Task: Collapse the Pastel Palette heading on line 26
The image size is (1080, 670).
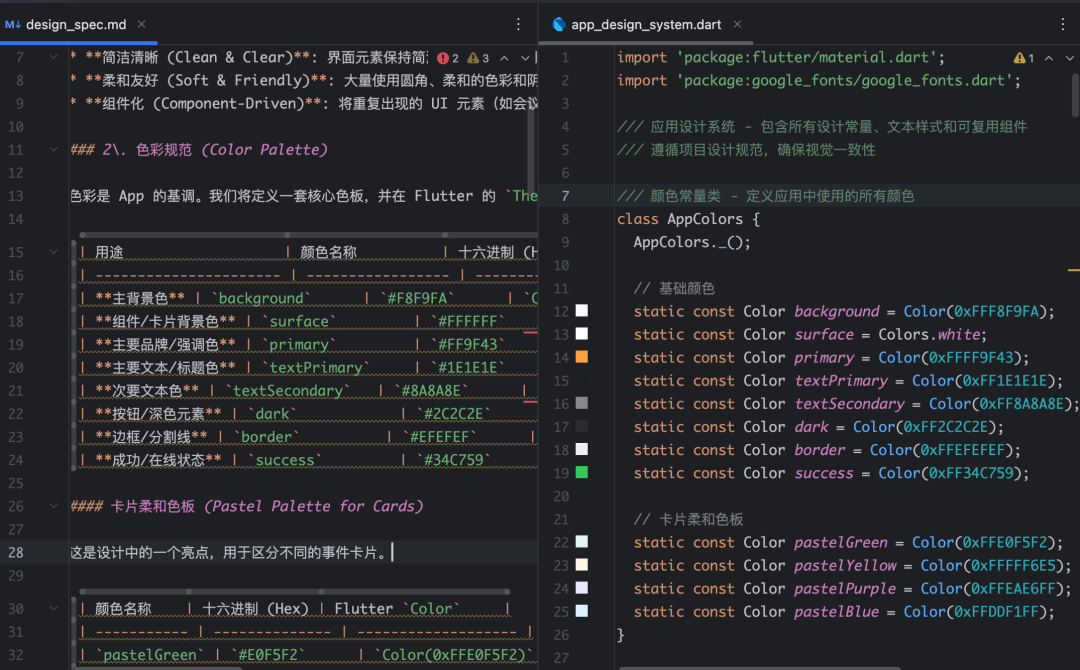Action: click(x=53, y=506)
